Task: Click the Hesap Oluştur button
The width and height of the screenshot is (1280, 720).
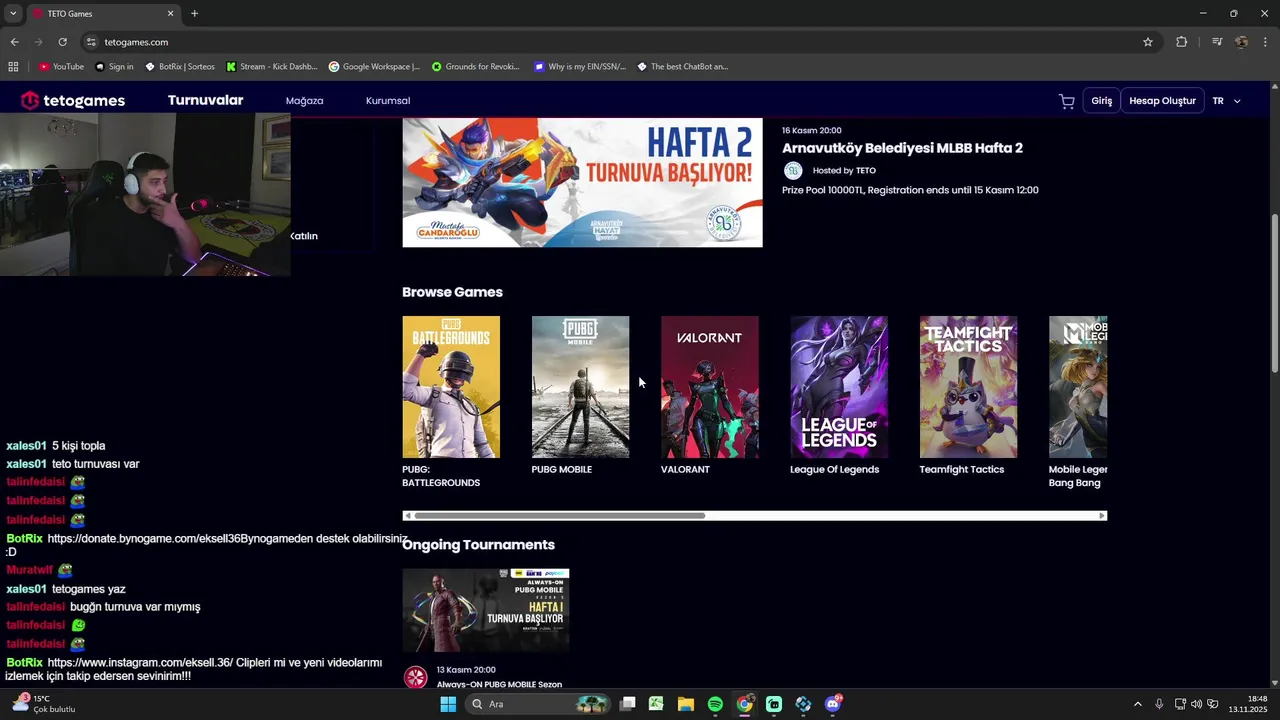Action: click(1162, 101)
